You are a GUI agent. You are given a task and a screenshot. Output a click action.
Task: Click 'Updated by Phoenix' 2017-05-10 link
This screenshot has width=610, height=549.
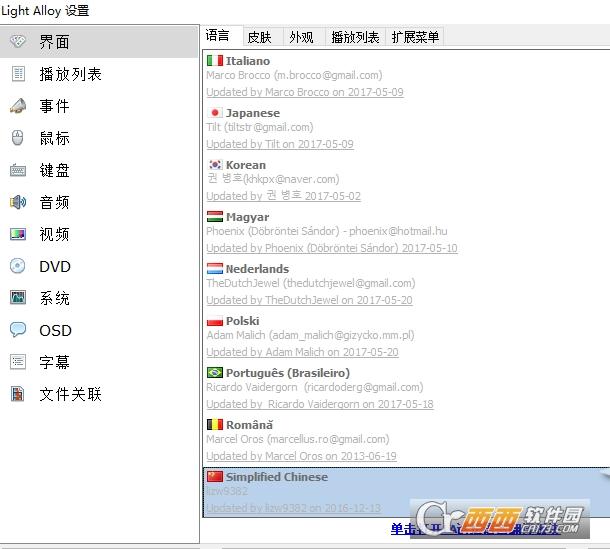[x=332, y=248]
